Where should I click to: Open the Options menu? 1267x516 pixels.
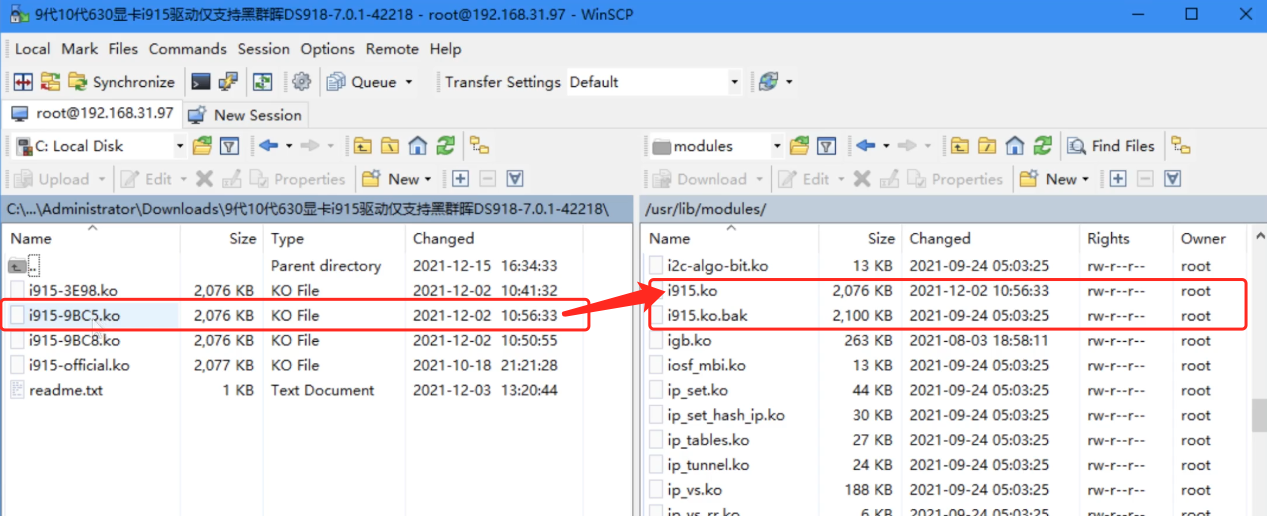[328, 49]
